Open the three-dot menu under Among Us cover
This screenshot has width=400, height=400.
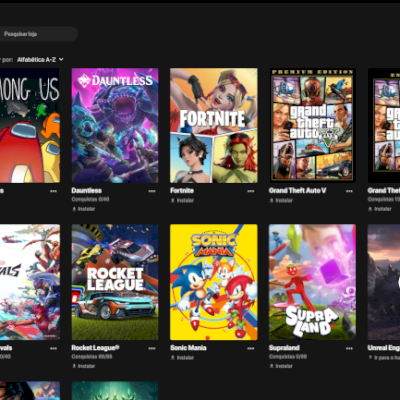coord(53,191)
